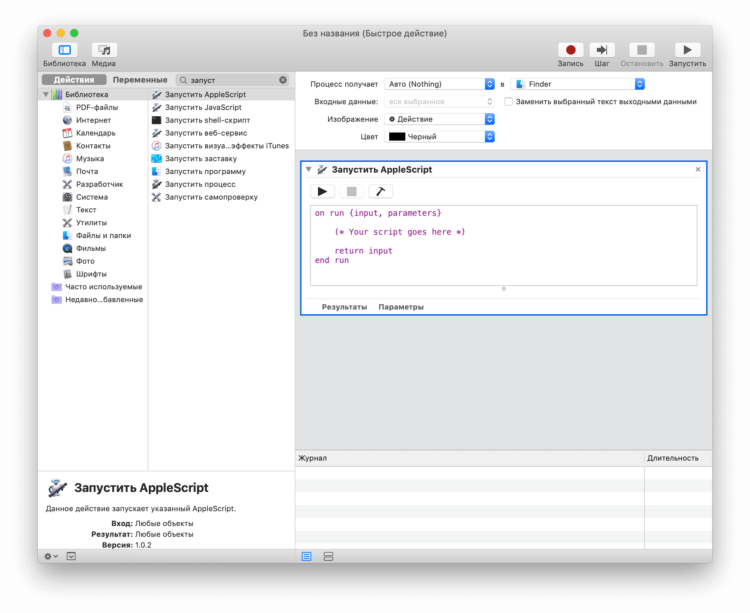Open the Изображение Действие dropdown
Screen dimensions: 750x613
pos(440,119)
